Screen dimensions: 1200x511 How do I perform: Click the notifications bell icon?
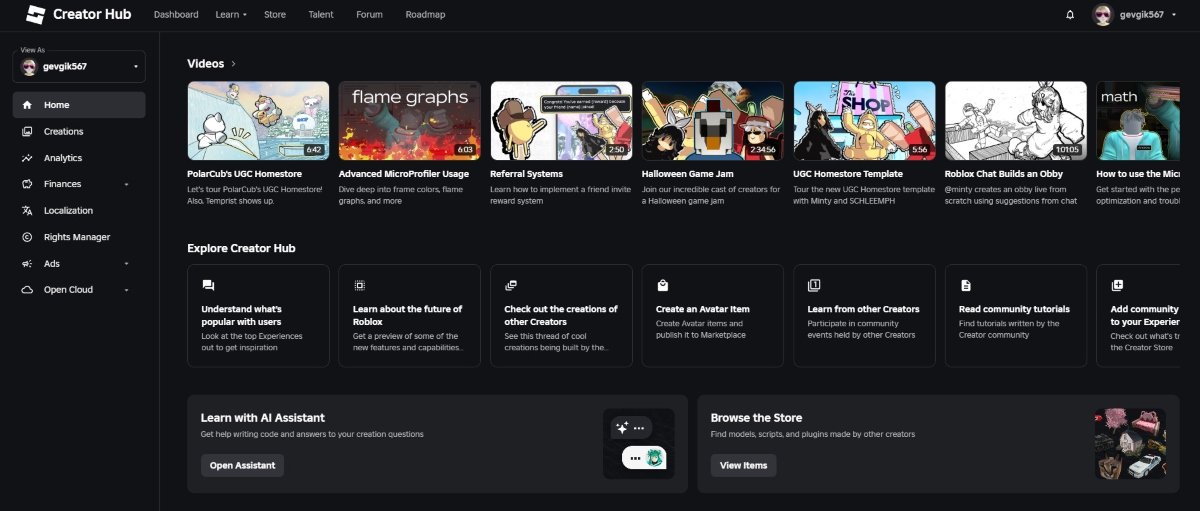pos(1070,15)
